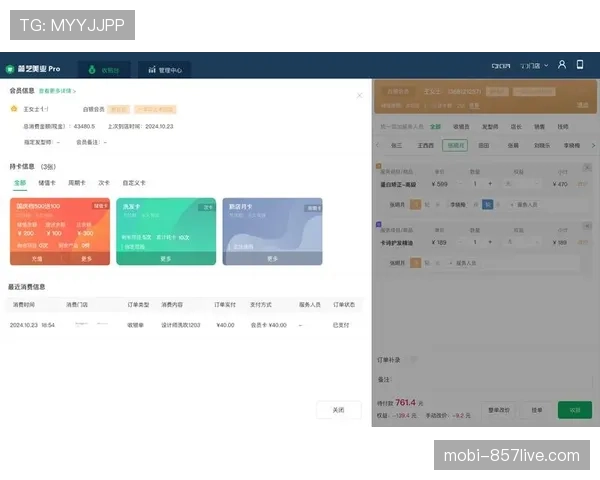Screen dimensions: 600x480
Task: Select the 周期卡 card filter tab
Action: tap(77, 183)
